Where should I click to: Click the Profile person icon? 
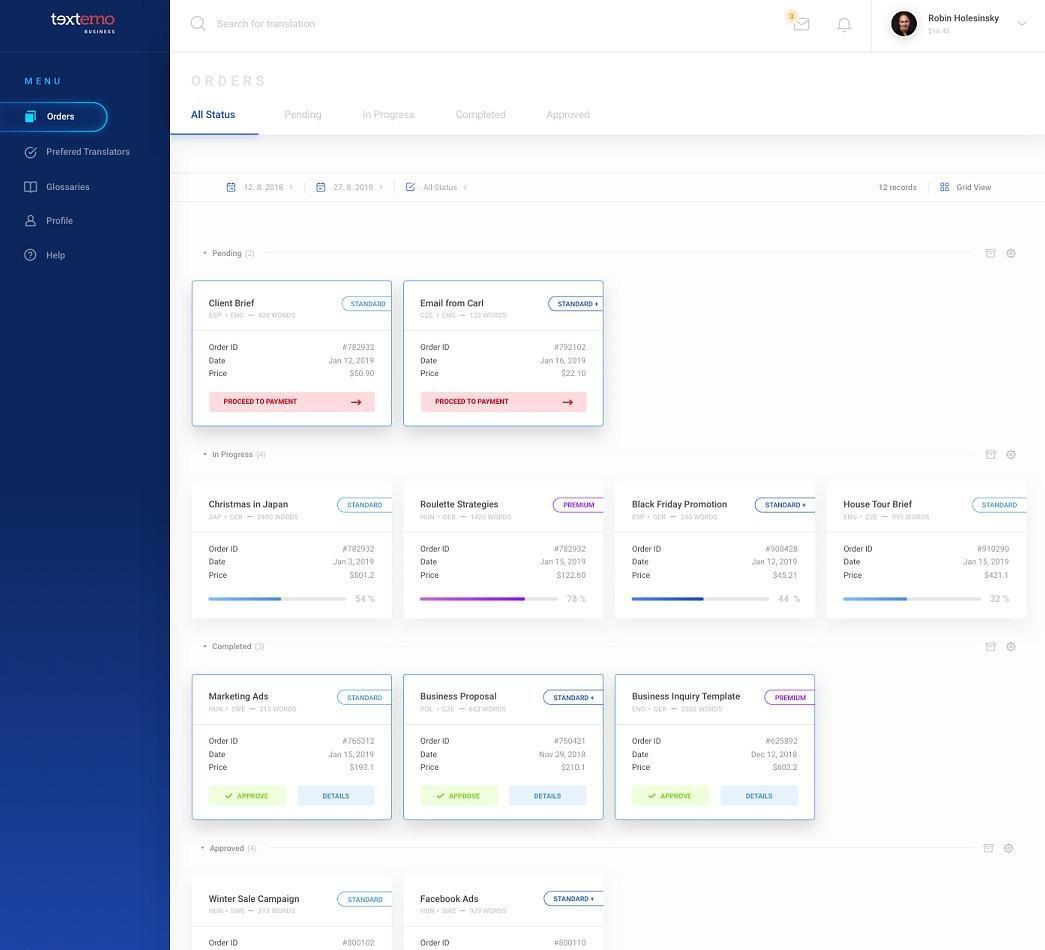[30, 221]
